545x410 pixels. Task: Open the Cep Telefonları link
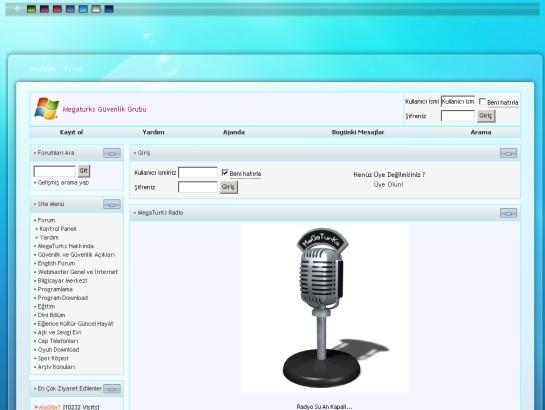pyautogui.click(x=58, y=341)
